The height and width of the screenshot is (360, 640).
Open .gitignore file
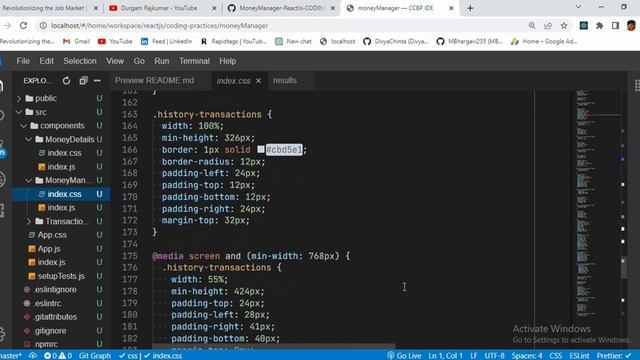coord(50,331)
